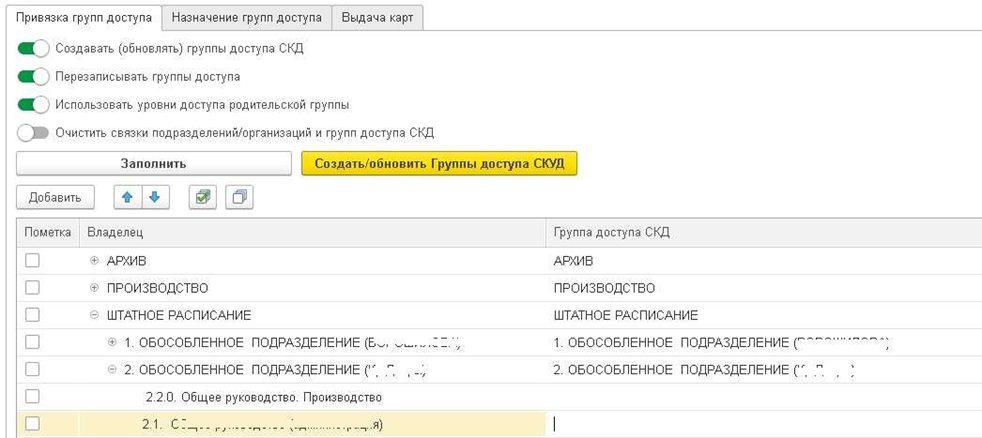Mark the ШТАТНОЕ РАСПИСАНИЕ row checkbox
Screen dimensions: 982x438
33,315
